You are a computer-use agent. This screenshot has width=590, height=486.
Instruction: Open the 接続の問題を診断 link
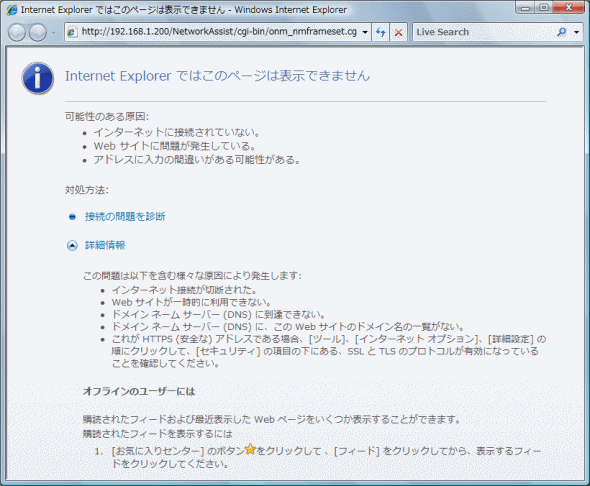coord(125,216)
